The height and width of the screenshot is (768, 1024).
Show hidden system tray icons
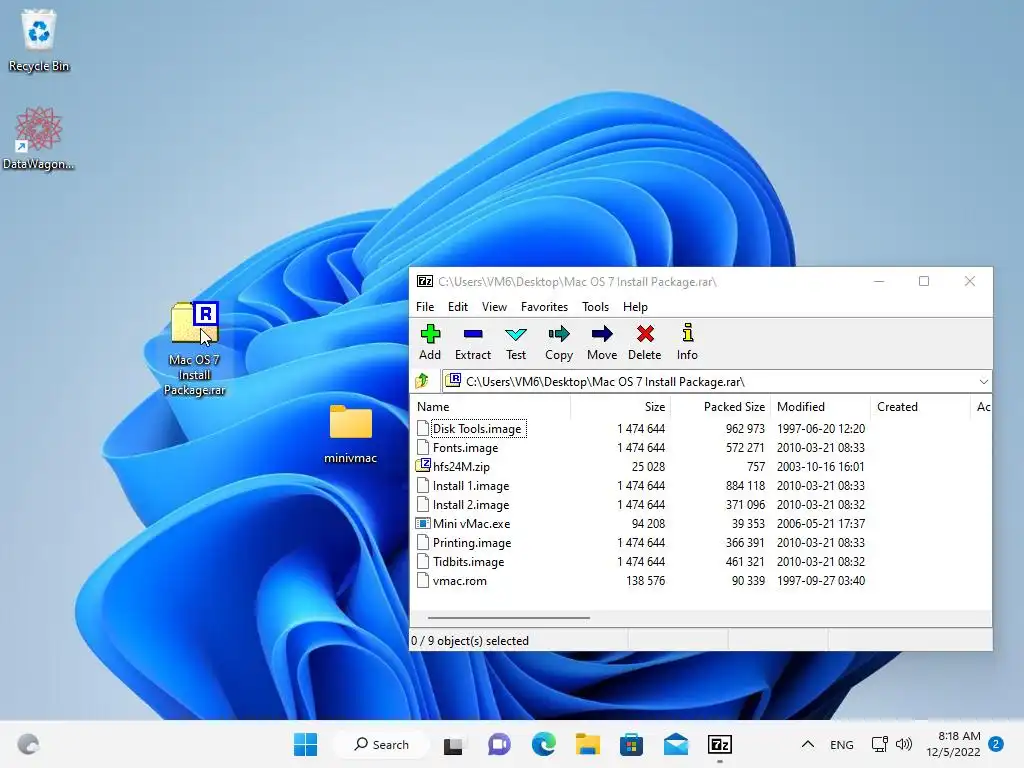point(808,744)
